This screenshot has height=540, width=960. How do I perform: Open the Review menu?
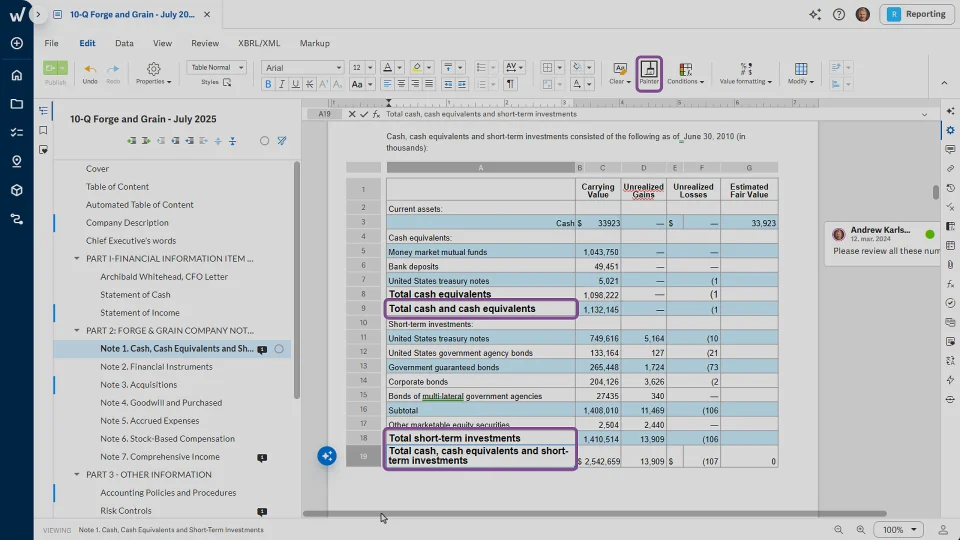coord(204,43)
